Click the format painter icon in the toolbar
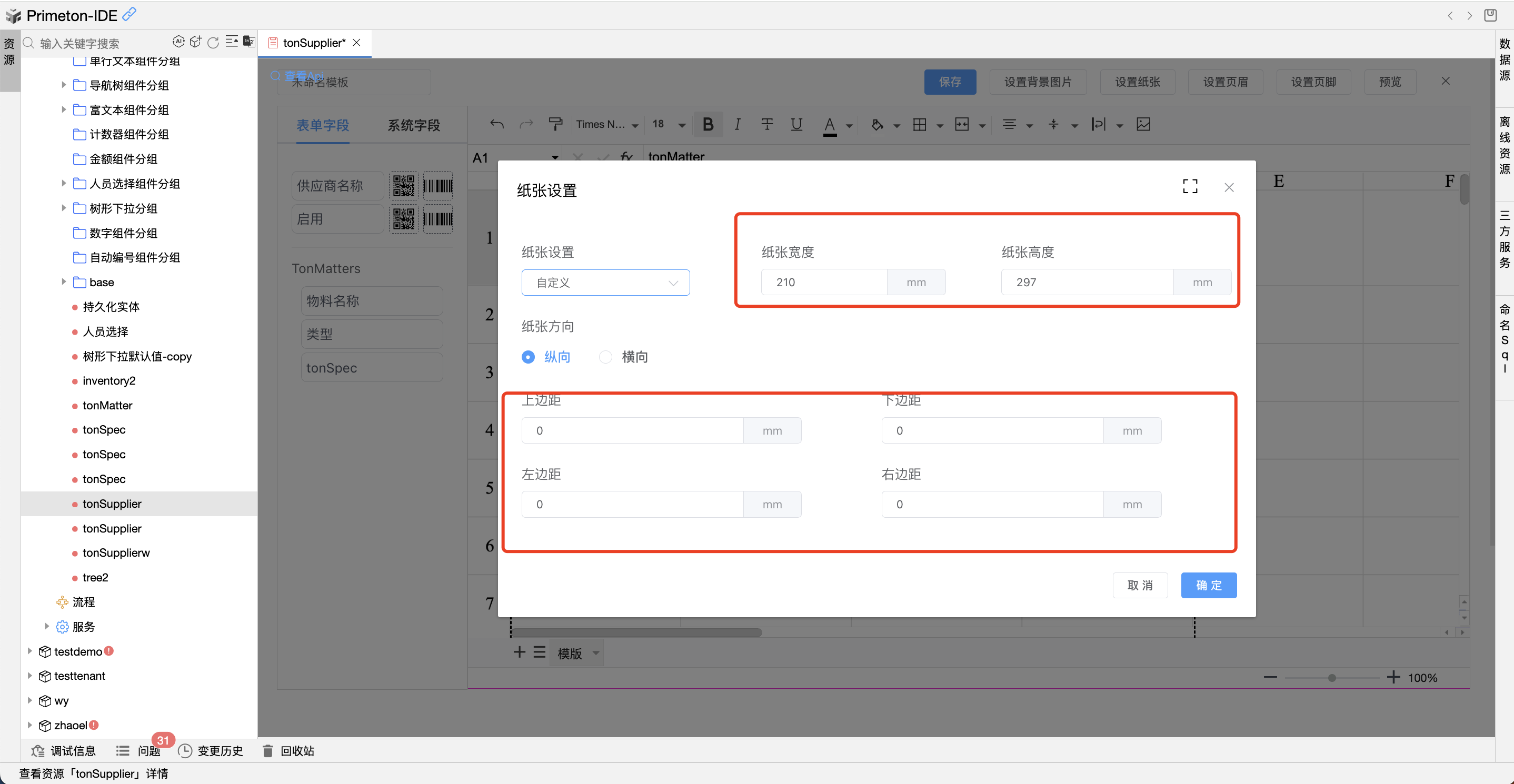This screenshot has height=784, width=1514. 555,124
